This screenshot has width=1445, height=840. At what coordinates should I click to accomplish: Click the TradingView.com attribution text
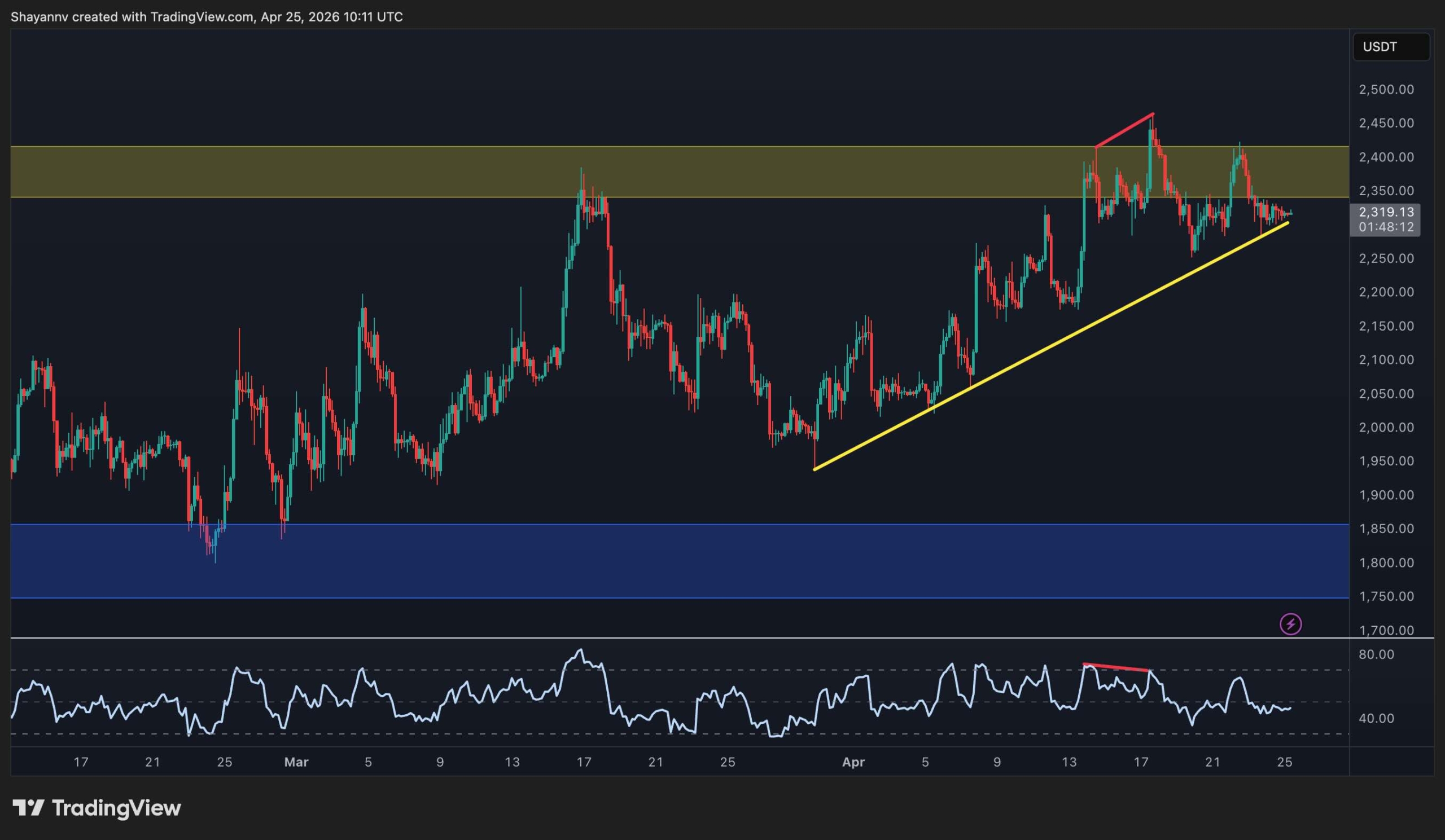point(202,16)
